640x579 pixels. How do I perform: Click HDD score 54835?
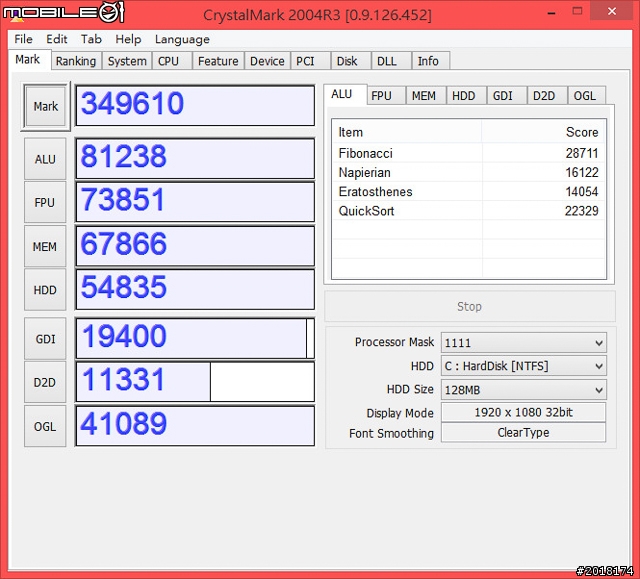195,289
